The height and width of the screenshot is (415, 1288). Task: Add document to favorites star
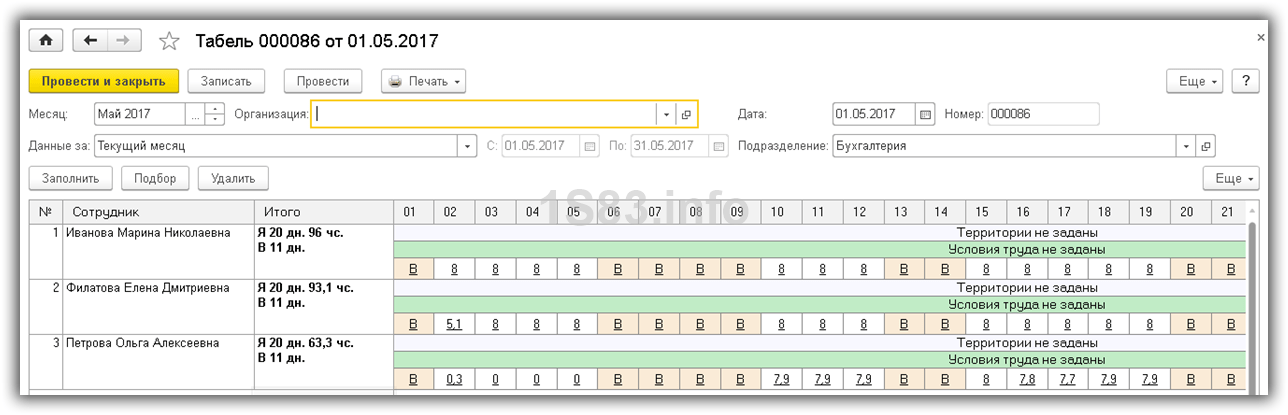point(170,41)
